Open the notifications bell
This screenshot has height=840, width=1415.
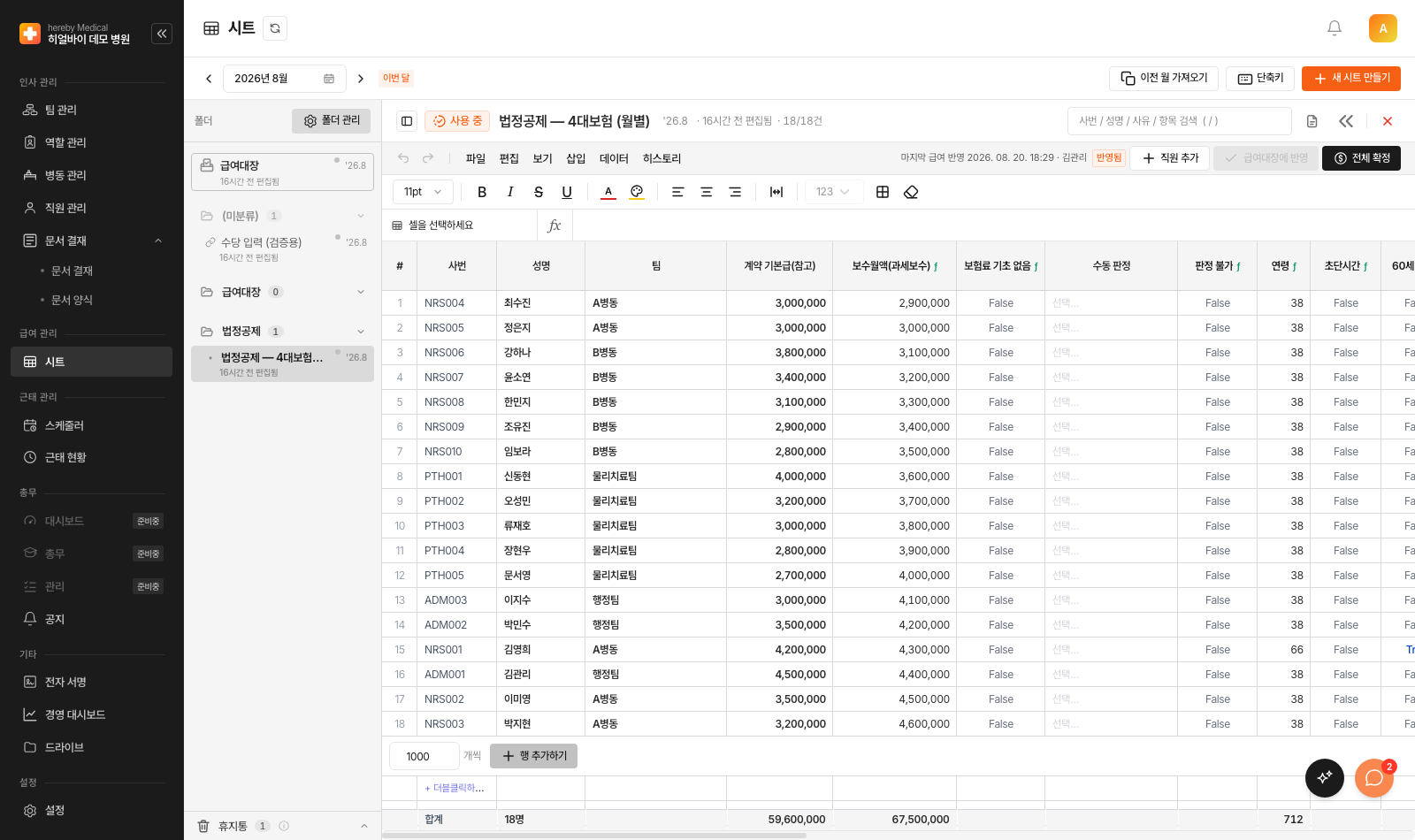pyautogui.click(x=1335, y=28)
